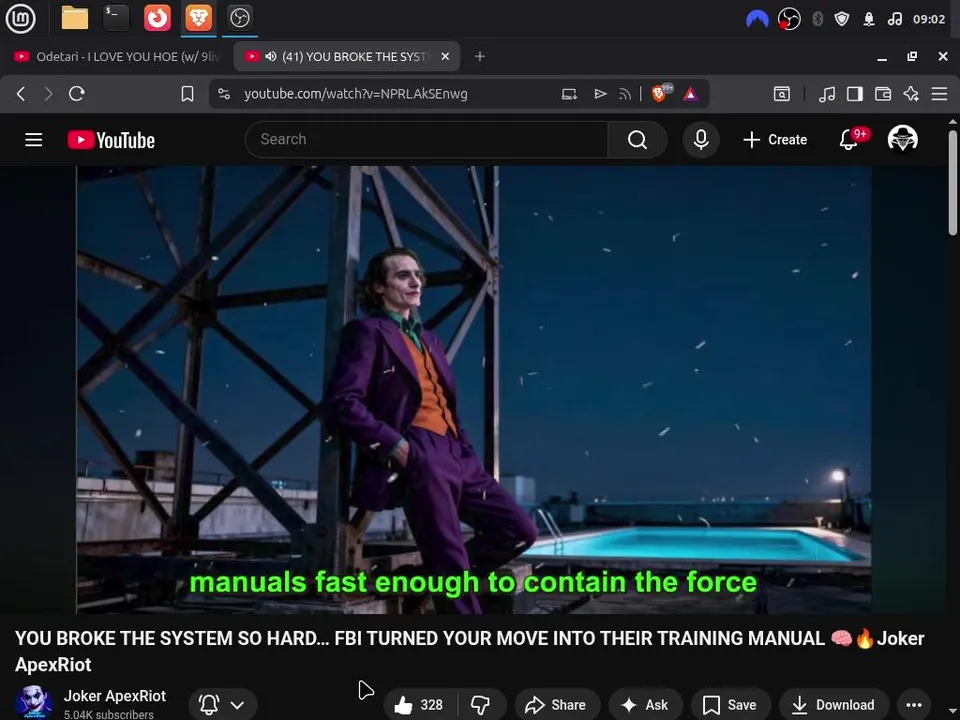Click the Bluetooth tray icon
This screenshot has width=960, height=720.
pyautogui.click(x=817, y=20)
